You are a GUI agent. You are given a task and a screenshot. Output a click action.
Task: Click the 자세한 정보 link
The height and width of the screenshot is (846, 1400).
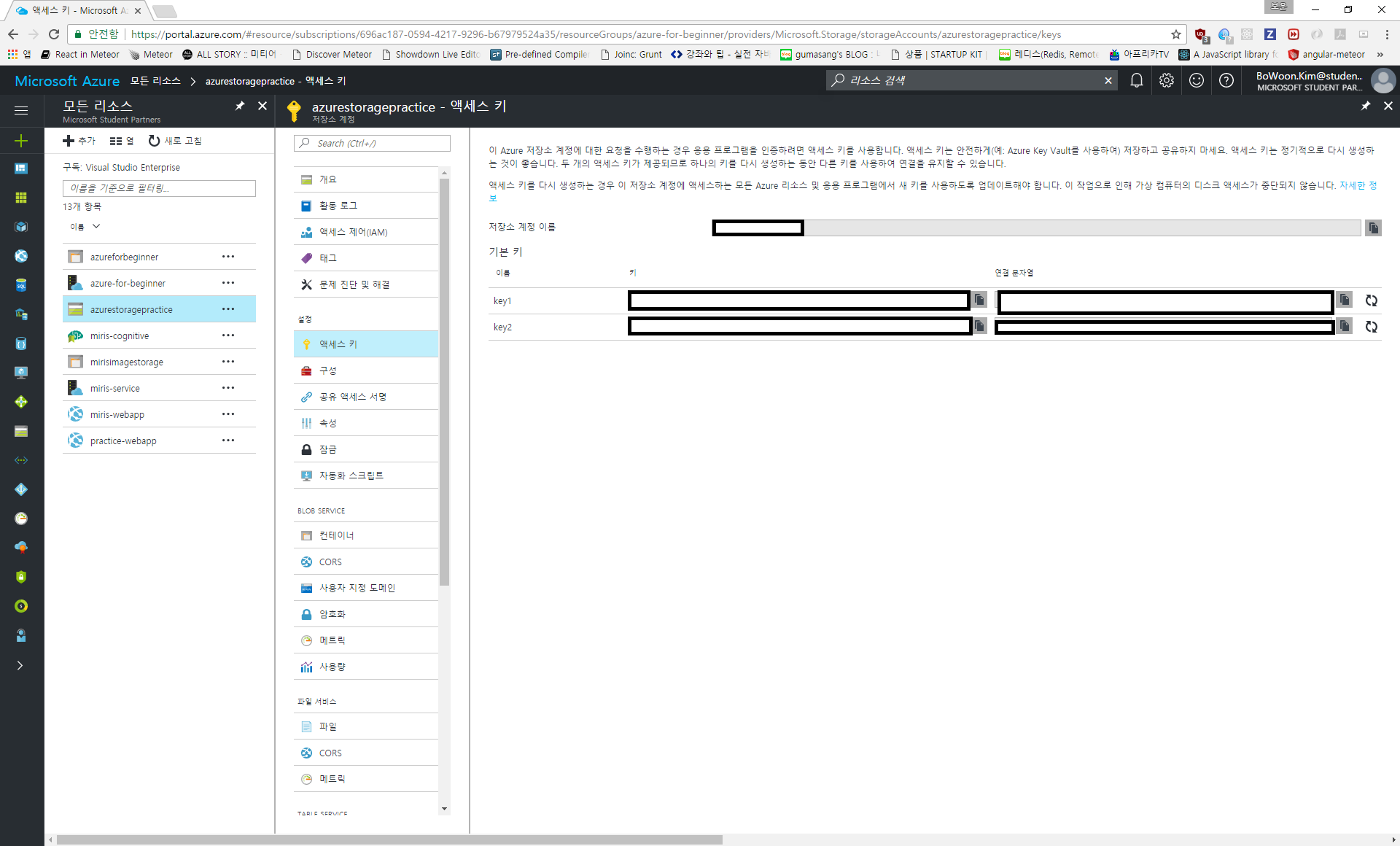(x=1358, y=185)
